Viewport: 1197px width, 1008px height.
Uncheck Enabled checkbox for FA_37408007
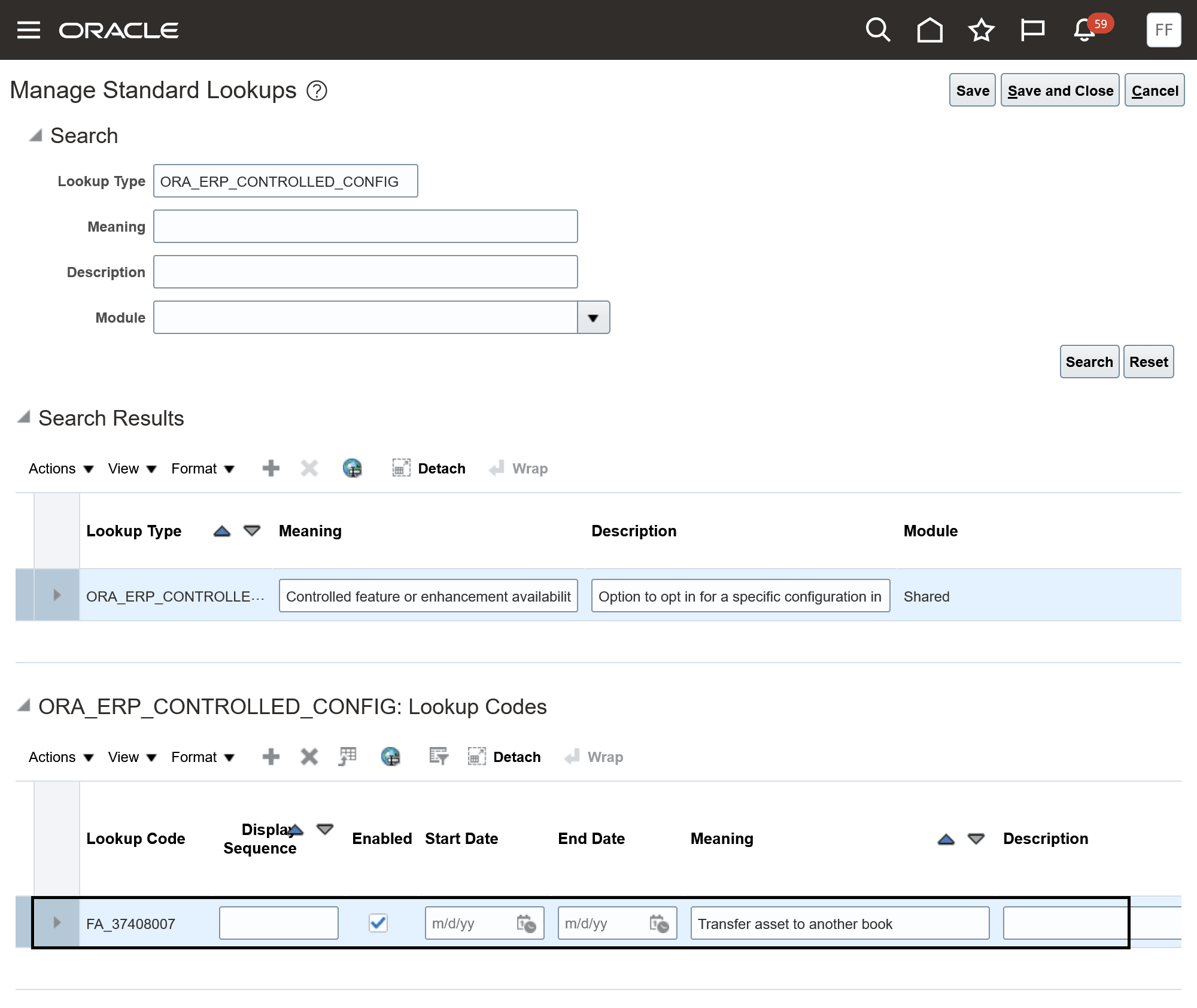378,922
